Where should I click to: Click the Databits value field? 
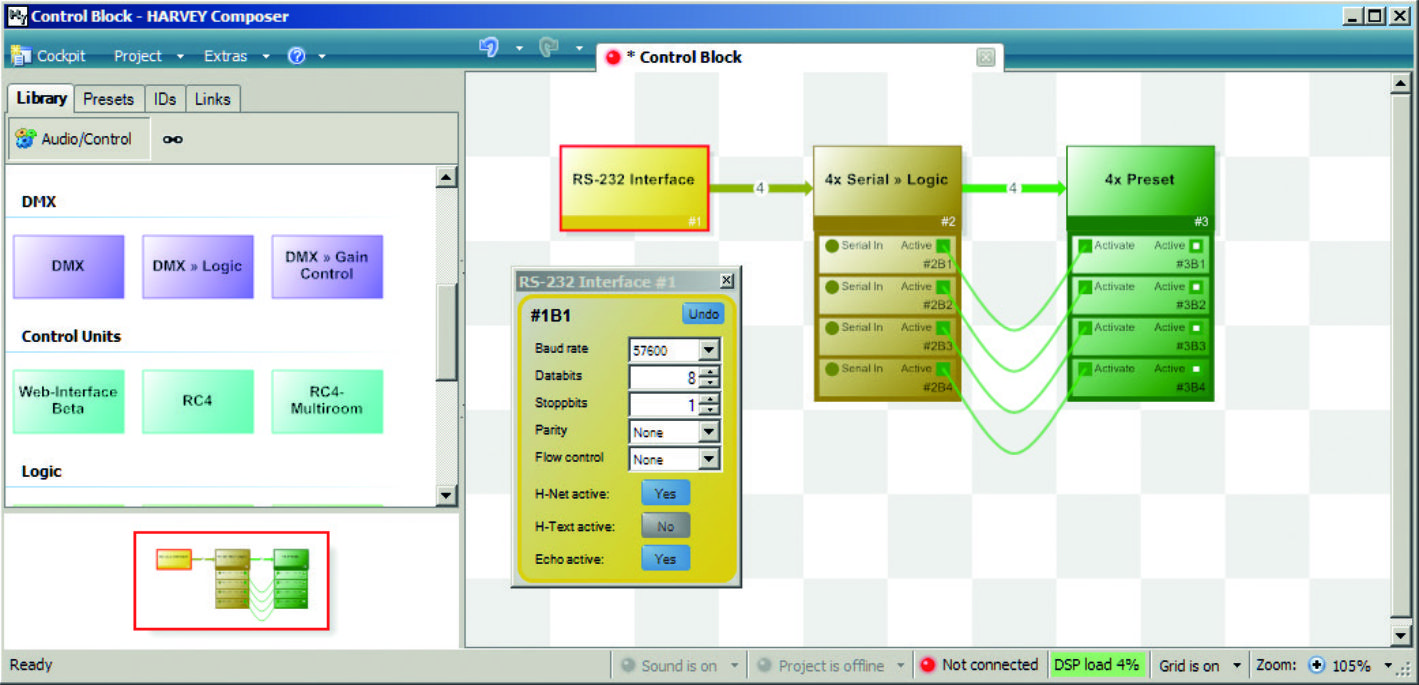click(x=664, y=377)
